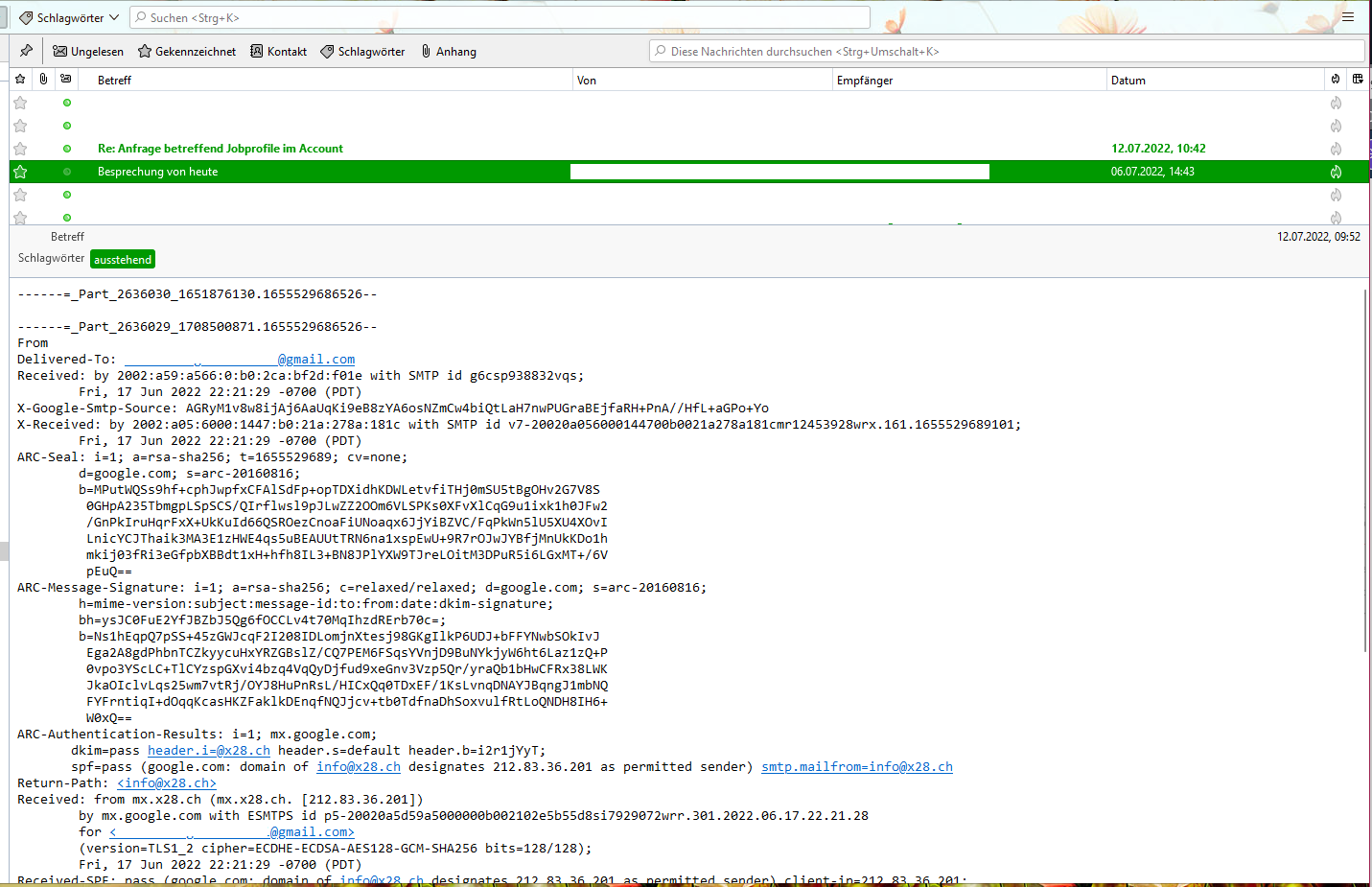Image resolution: width=1372 pixels, height=887 pixels.
Task: Sort messages by Datum column
Action: coord(1215,80)
